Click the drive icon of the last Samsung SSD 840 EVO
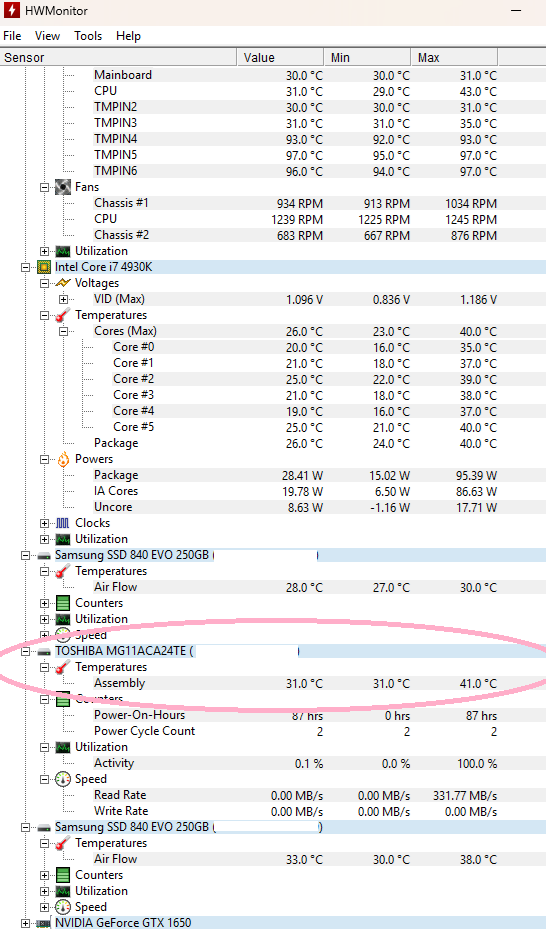546x929 pixels. coord(44,828)
